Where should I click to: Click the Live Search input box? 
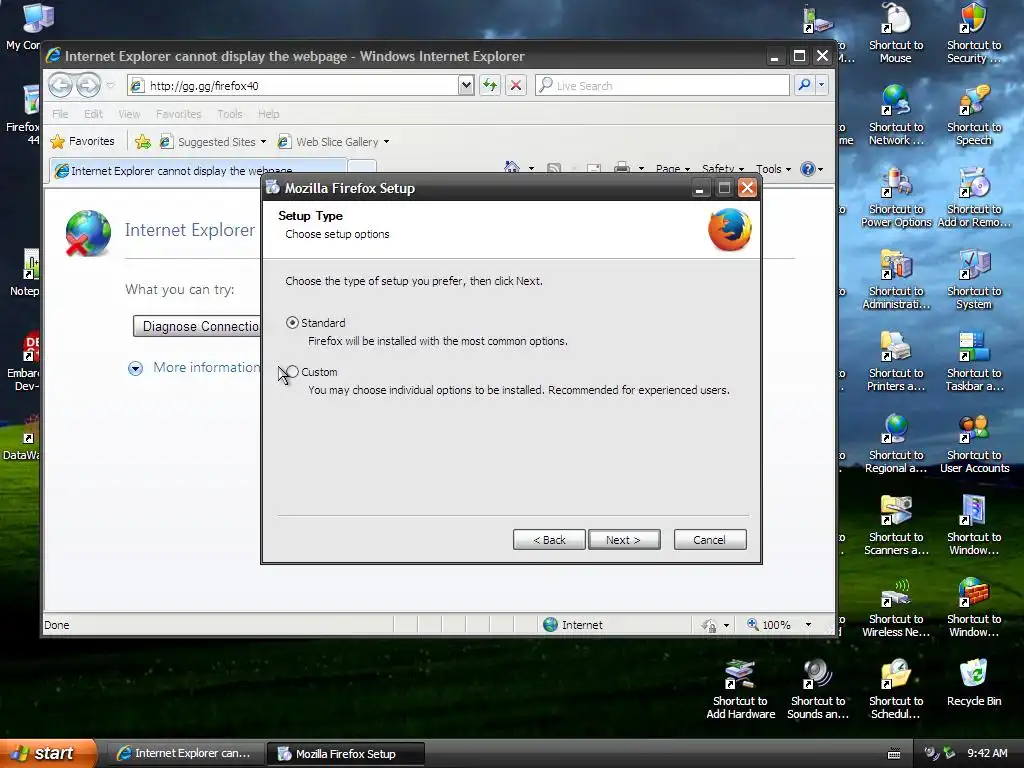coord(662,86)
